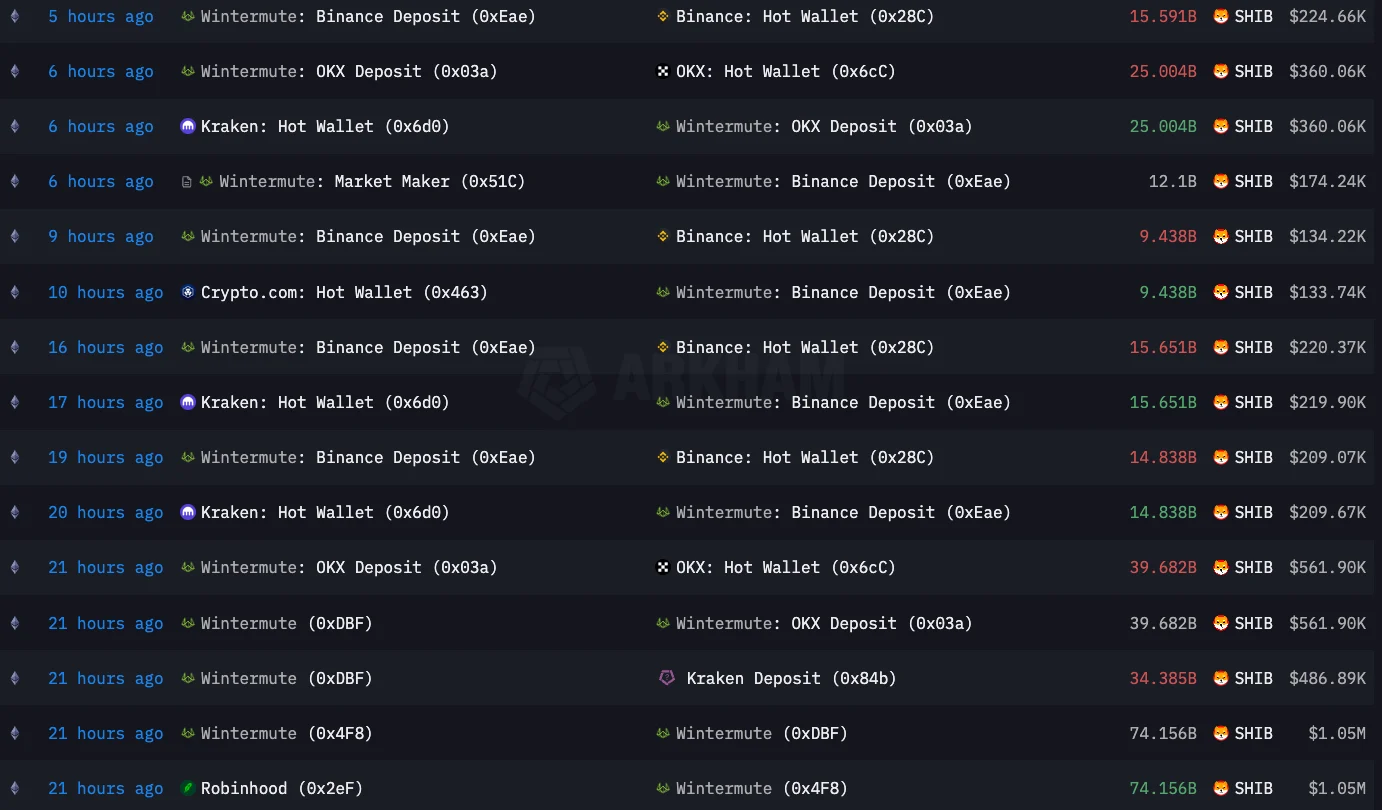Click the "19 hours ago" timestamp link
Viewport: 1382px width, 810px height.
[x=105, y=457]
